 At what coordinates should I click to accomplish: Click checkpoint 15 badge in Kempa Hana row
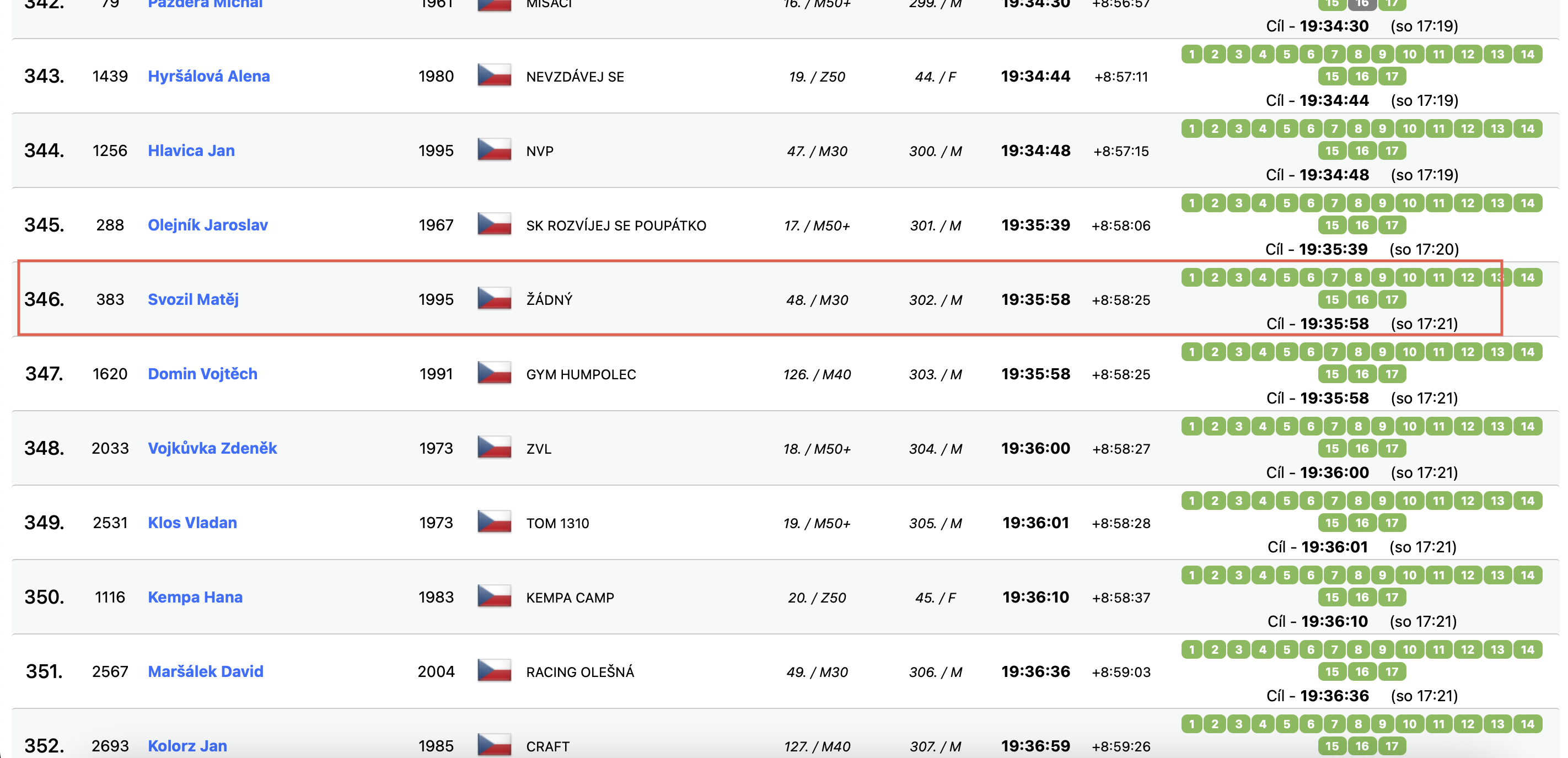click(x=1332, y=597)
